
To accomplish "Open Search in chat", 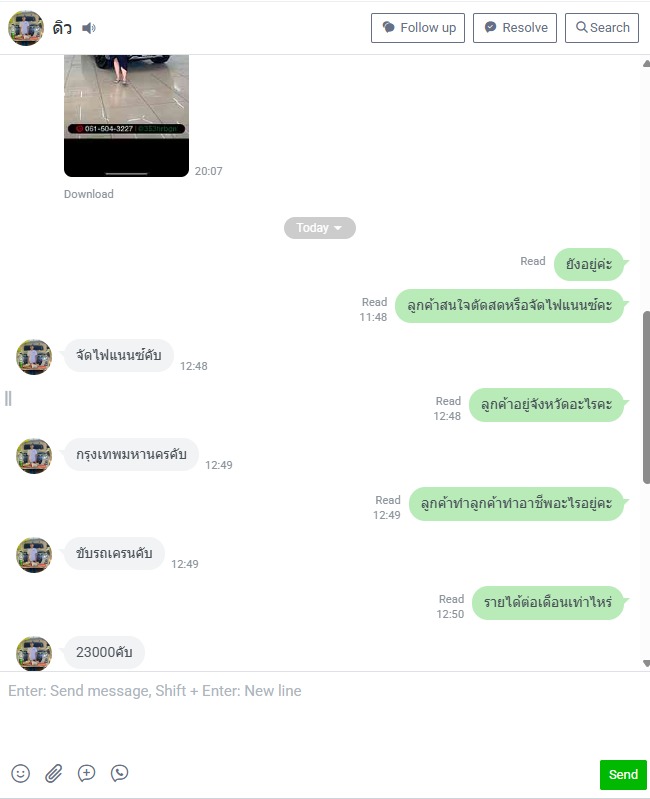I will pyautogui.click(x=602, y=28).
